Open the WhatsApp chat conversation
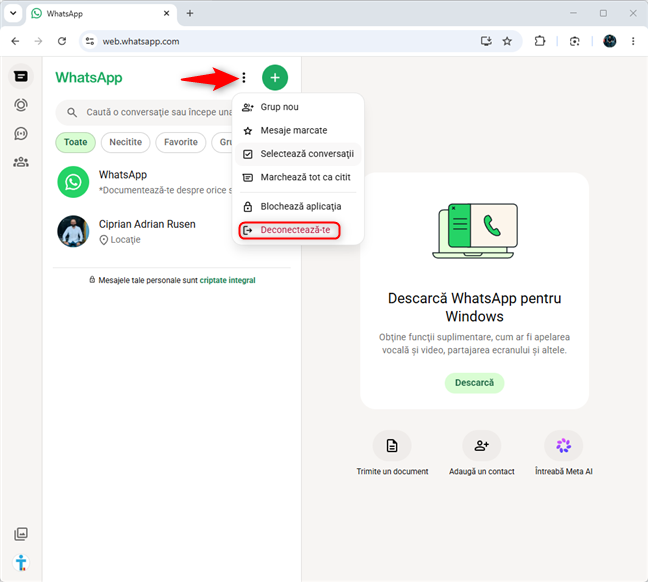The height and width of the screenshot is (582, 648). coord(144,182)
